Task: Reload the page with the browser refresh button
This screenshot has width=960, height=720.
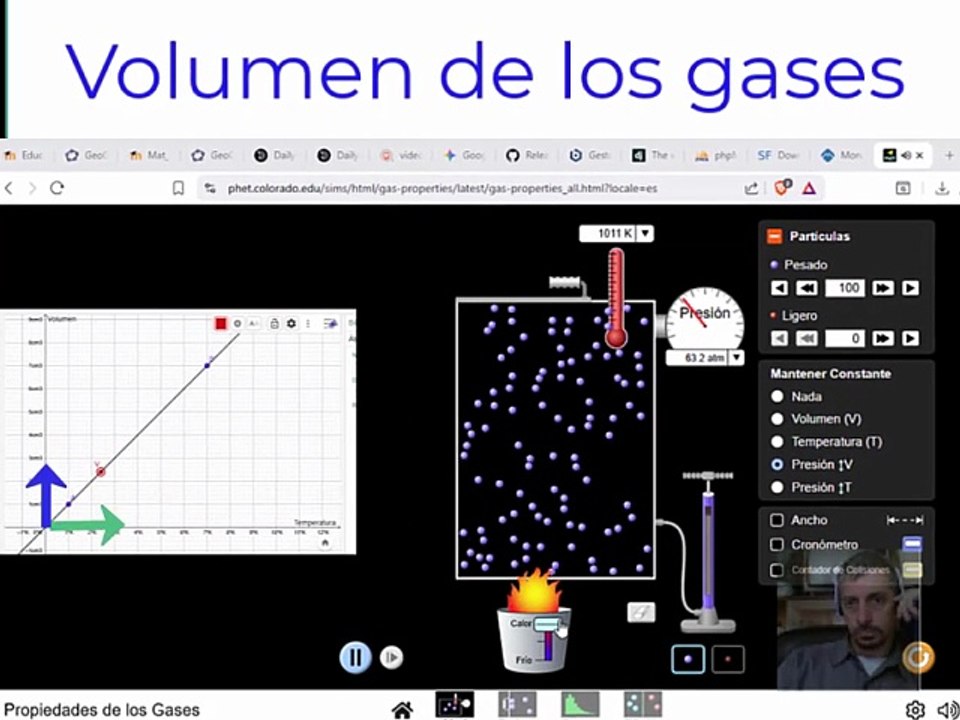Action: point(57,188)
